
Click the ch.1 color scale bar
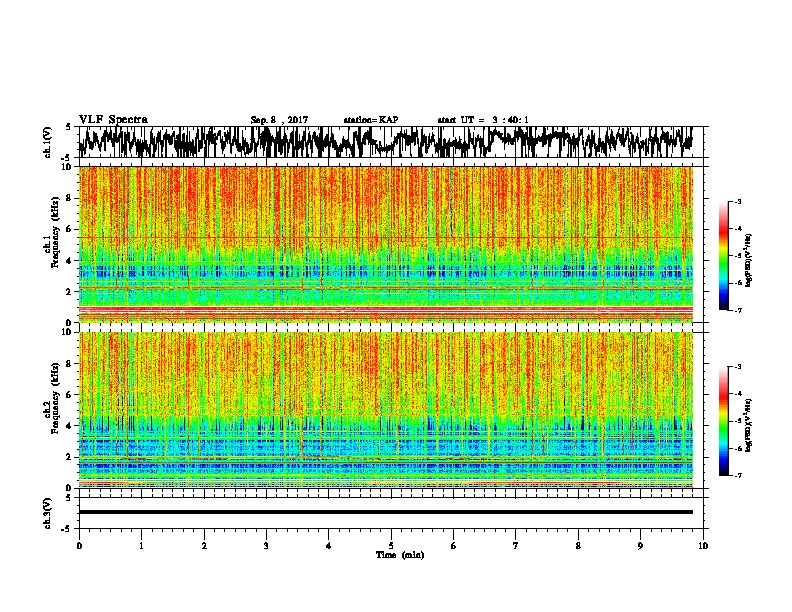point(723,256)
